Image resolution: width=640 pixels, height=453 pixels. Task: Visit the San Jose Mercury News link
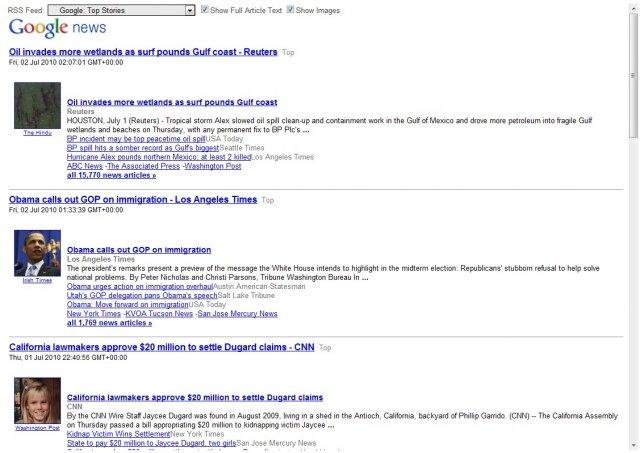(x=238, y=314)
